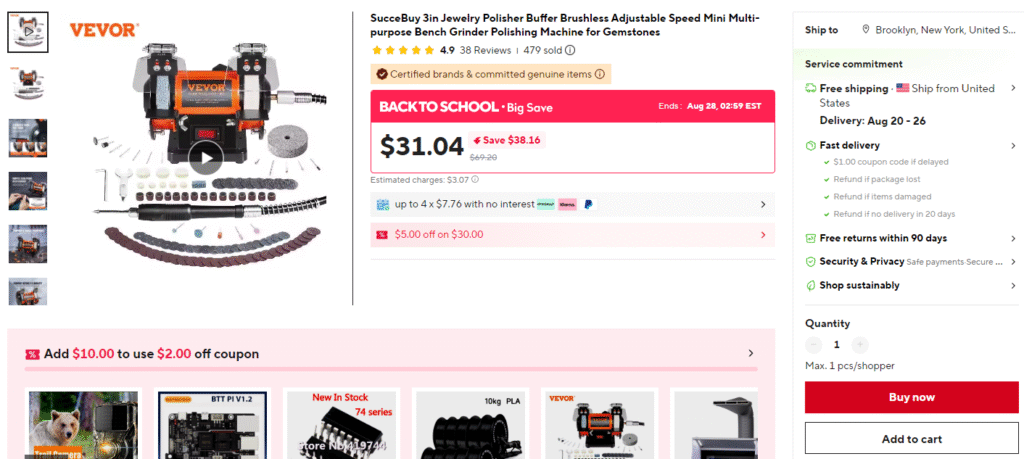The image size is (1024, 459).
Task: Click info icon beside Certified brands text
Action: (x=600, y=74)
